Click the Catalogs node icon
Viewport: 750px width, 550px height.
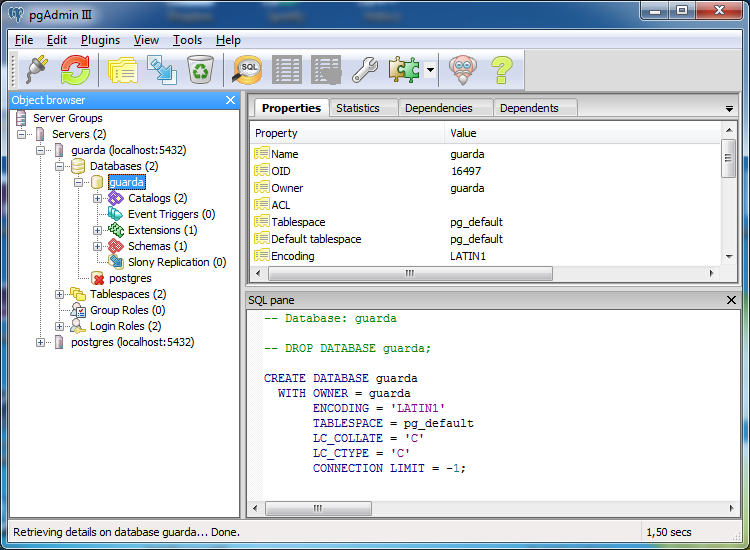pyautogui.click(x=115, y=198)
